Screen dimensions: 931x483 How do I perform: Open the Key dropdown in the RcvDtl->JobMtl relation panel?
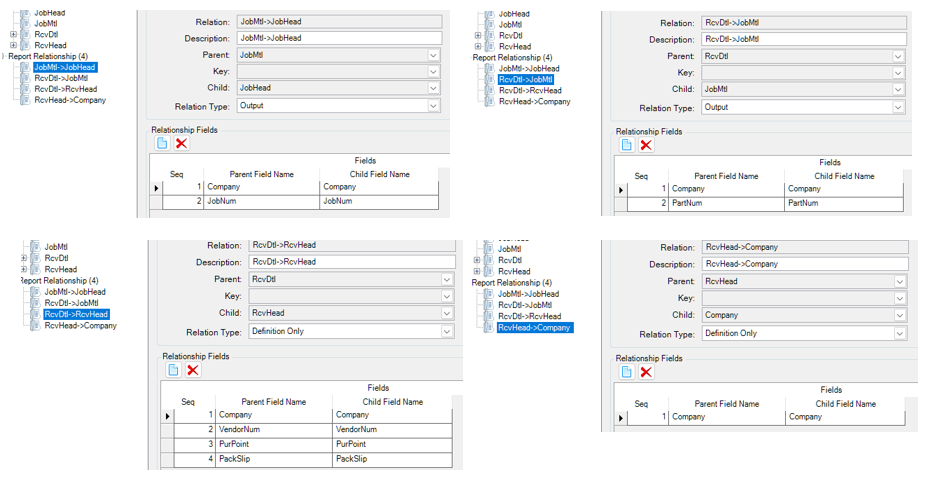click(898, 73)
